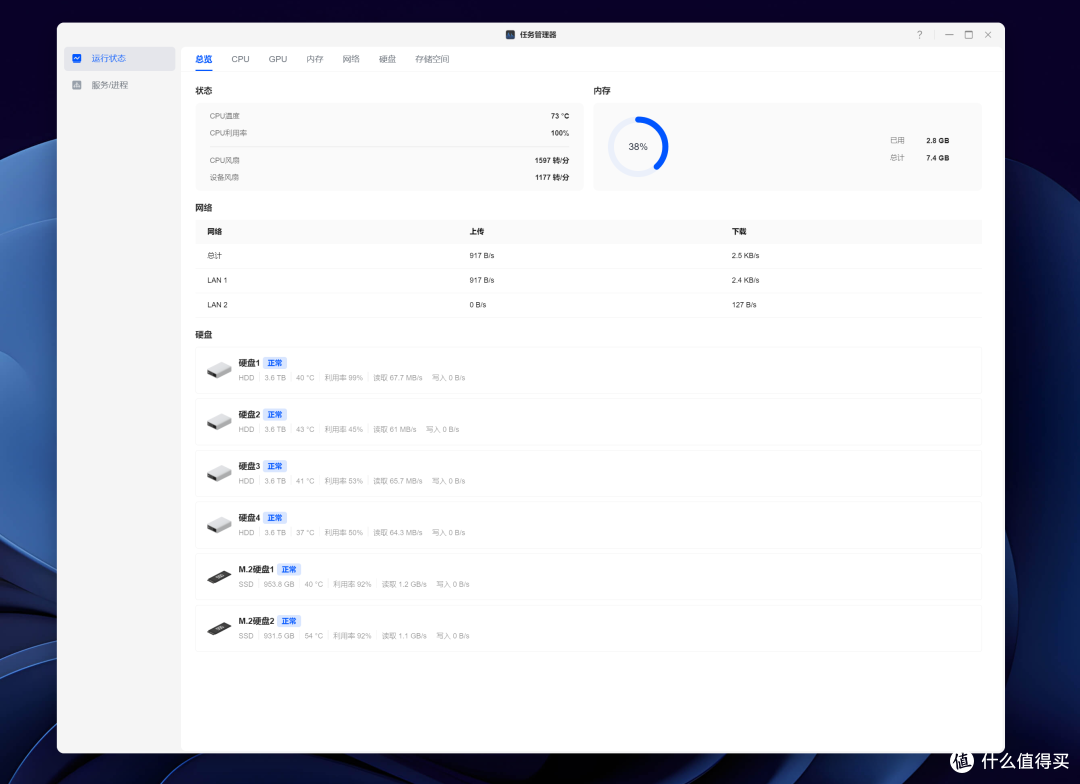
Task: Click the 上传 column header
Action: pos(477,231)
